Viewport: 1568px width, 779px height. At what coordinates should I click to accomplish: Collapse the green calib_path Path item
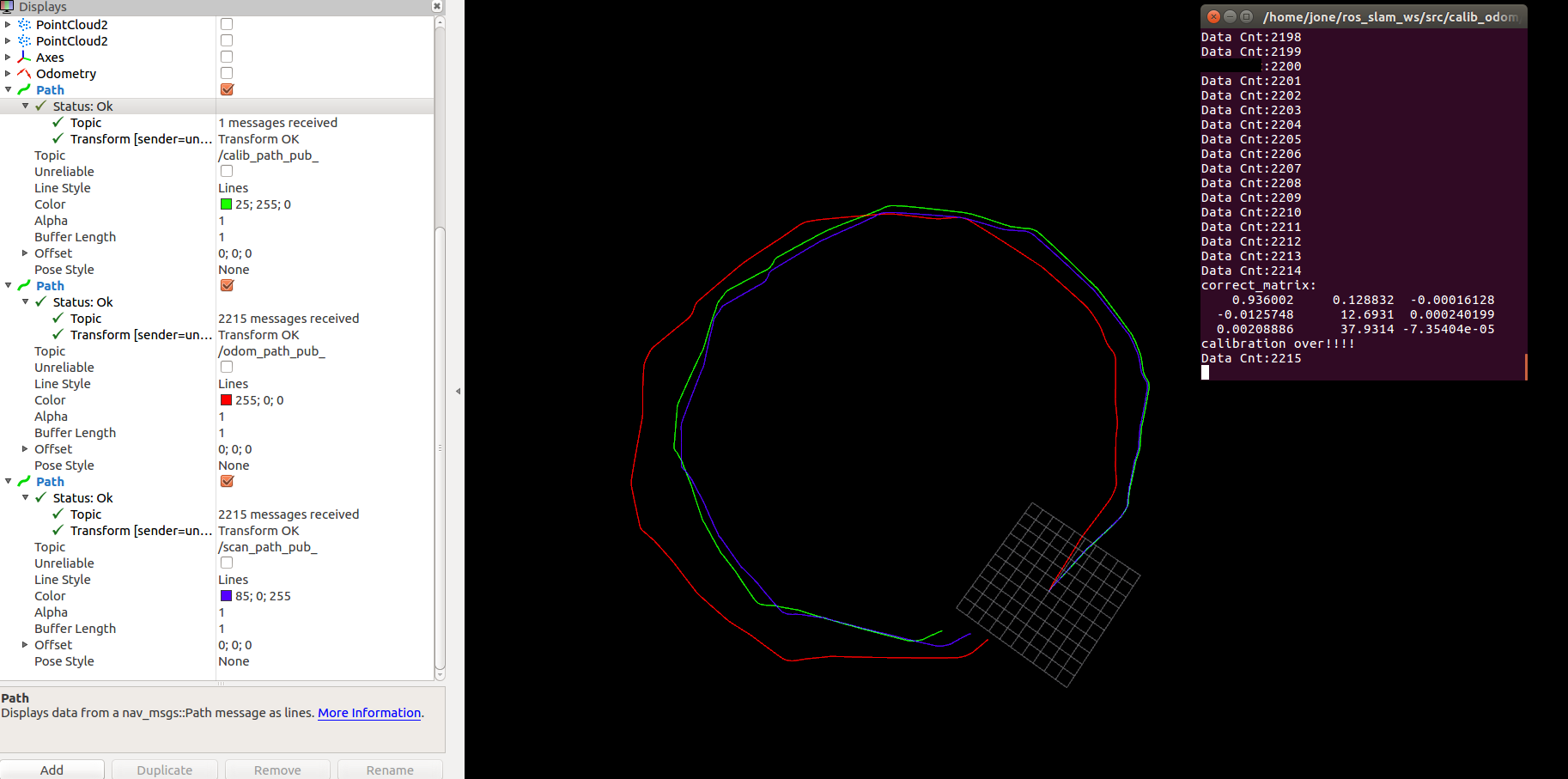point(8,90)
